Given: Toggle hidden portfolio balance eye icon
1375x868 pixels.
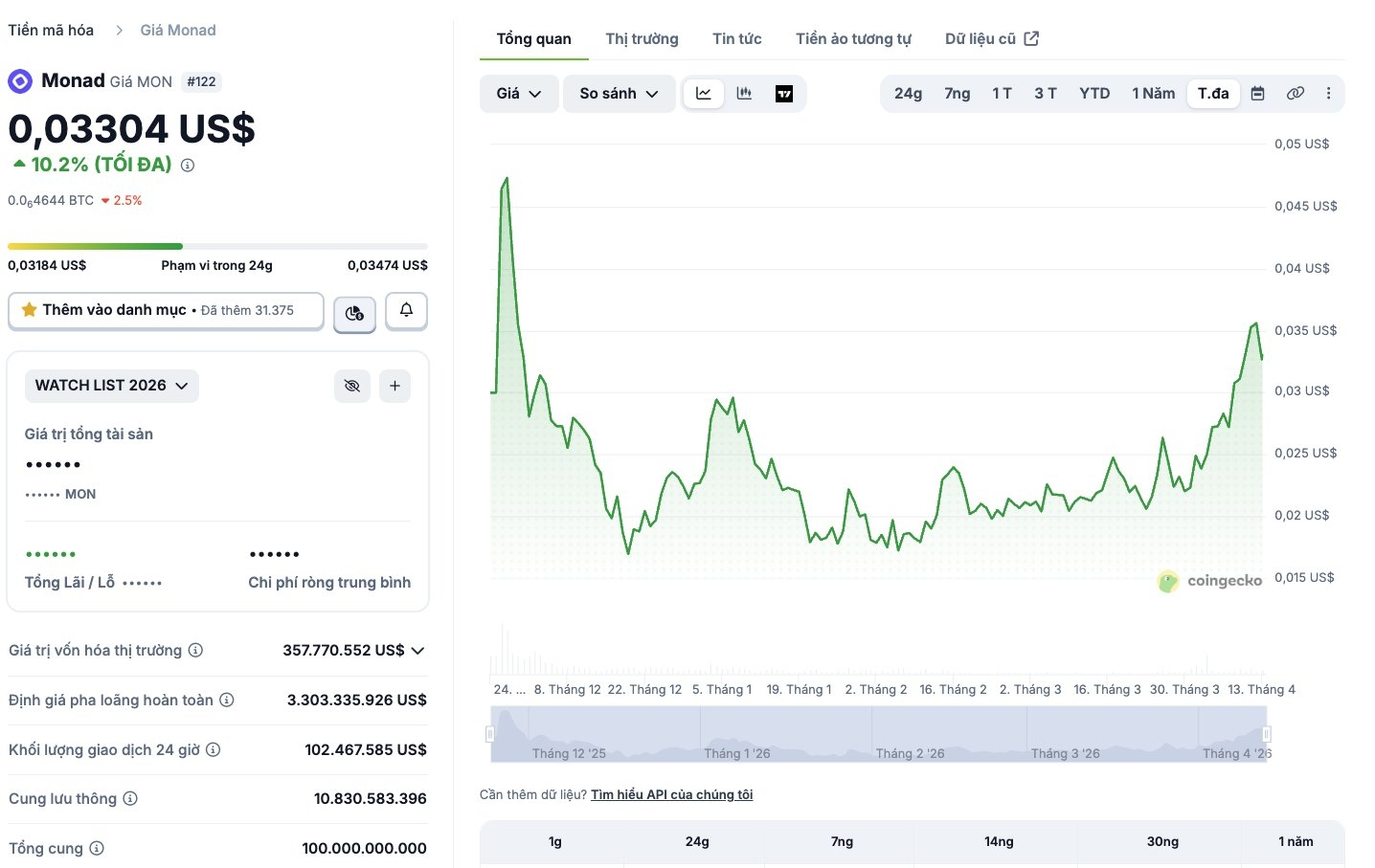Looking at the screenshot, I should point(352,386).
